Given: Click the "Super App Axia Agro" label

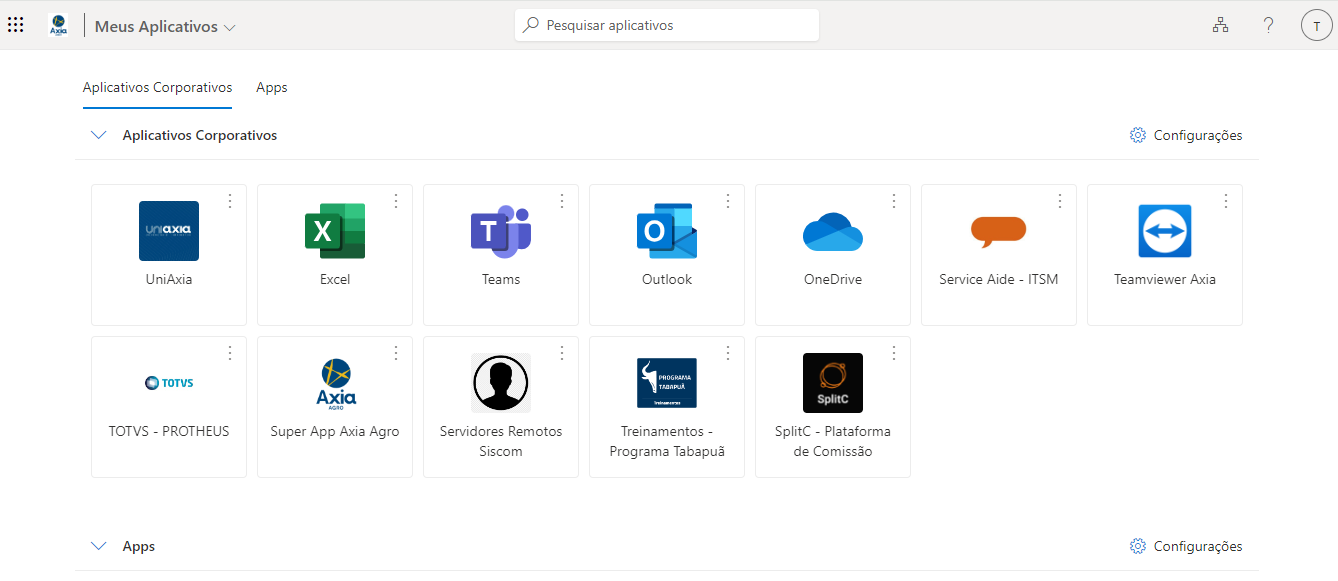Looking at the screenshot, I should click(x=335, y=432).
